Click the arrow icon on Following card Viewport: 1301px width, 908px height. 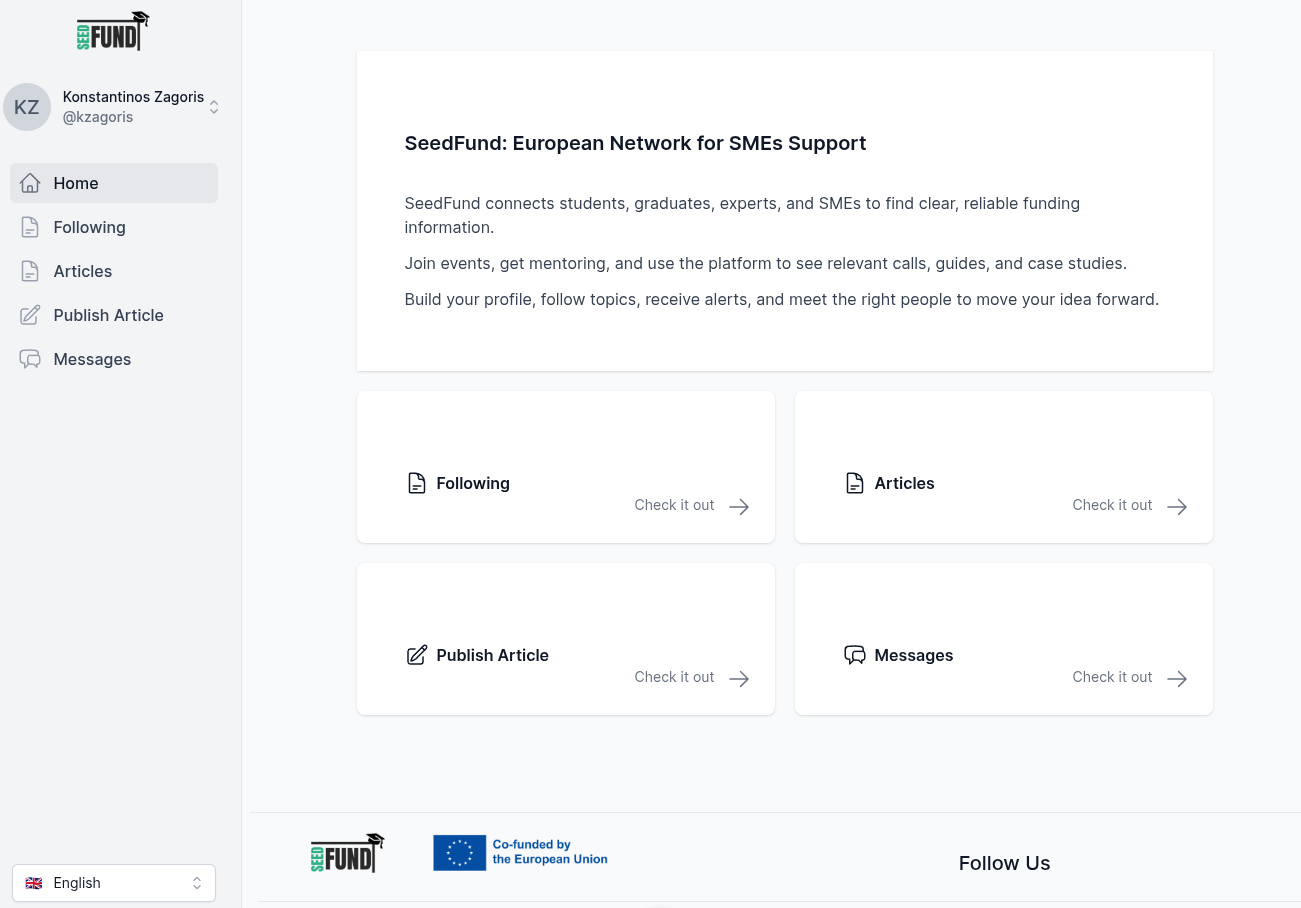(x=739, y=507)
